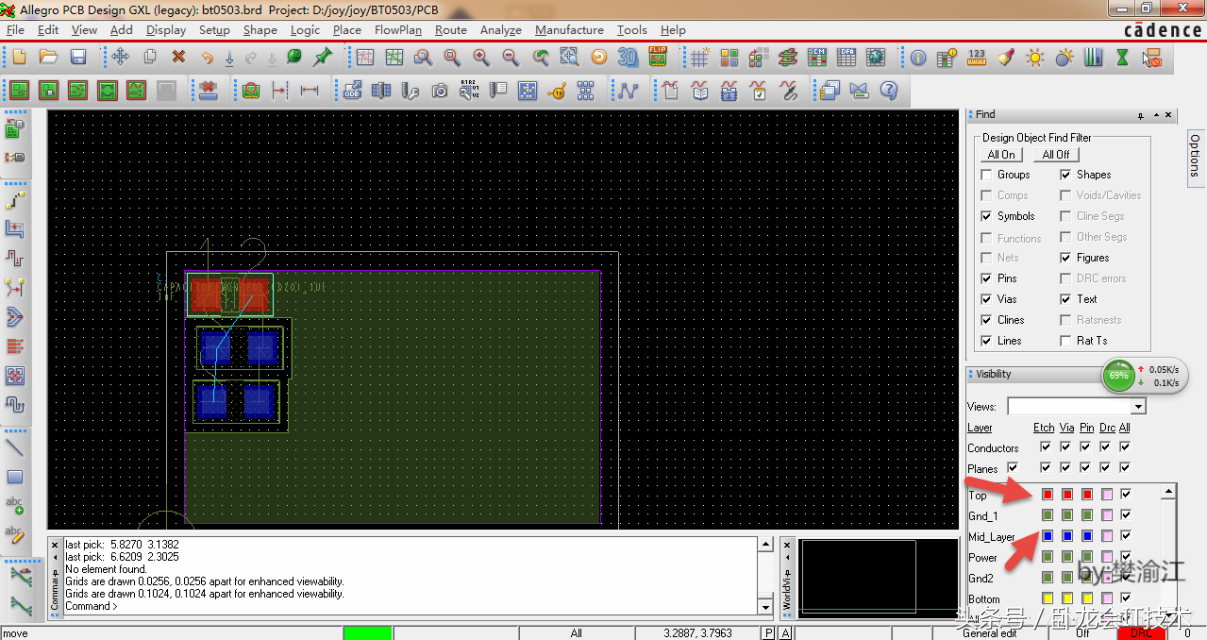Click the Gnd_1 Via green swatch

1067,515
